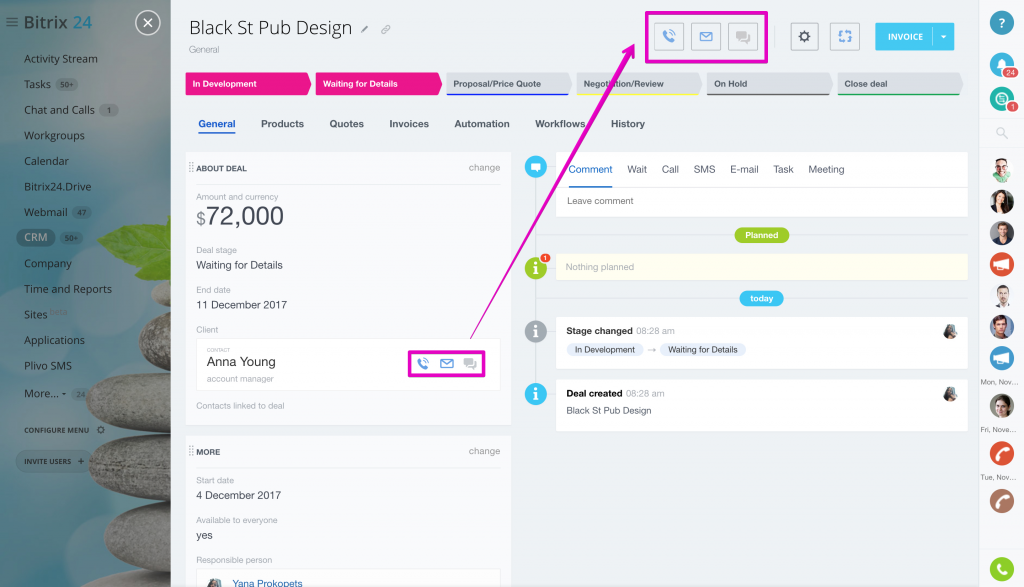
Task: Click the search magnifier in right sidebar
Action: click(1001, 133)
